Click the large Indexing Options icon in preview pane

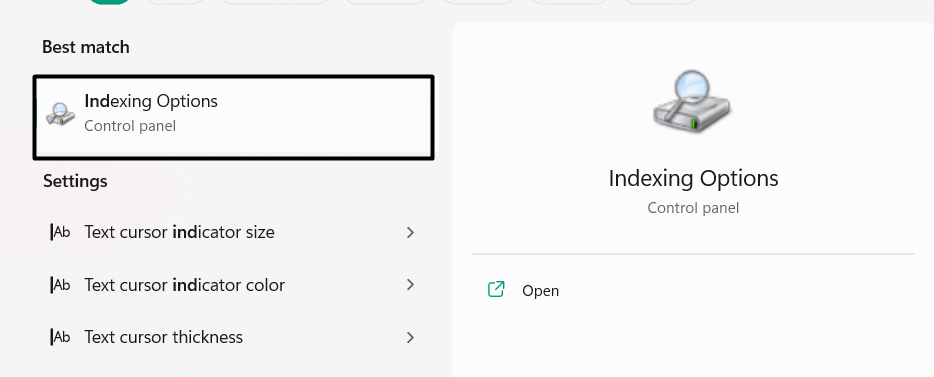point(692,102)
